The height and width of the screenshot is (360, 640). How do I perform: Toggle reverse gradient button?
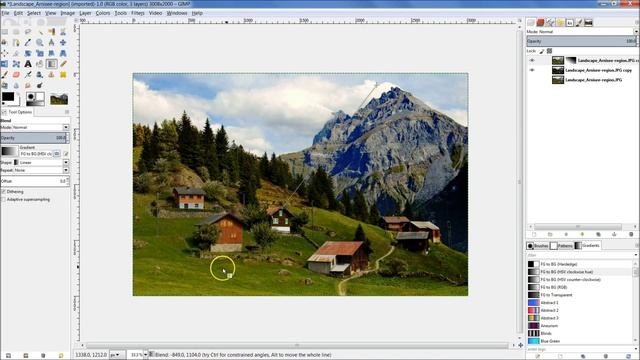tap(56, 153)
